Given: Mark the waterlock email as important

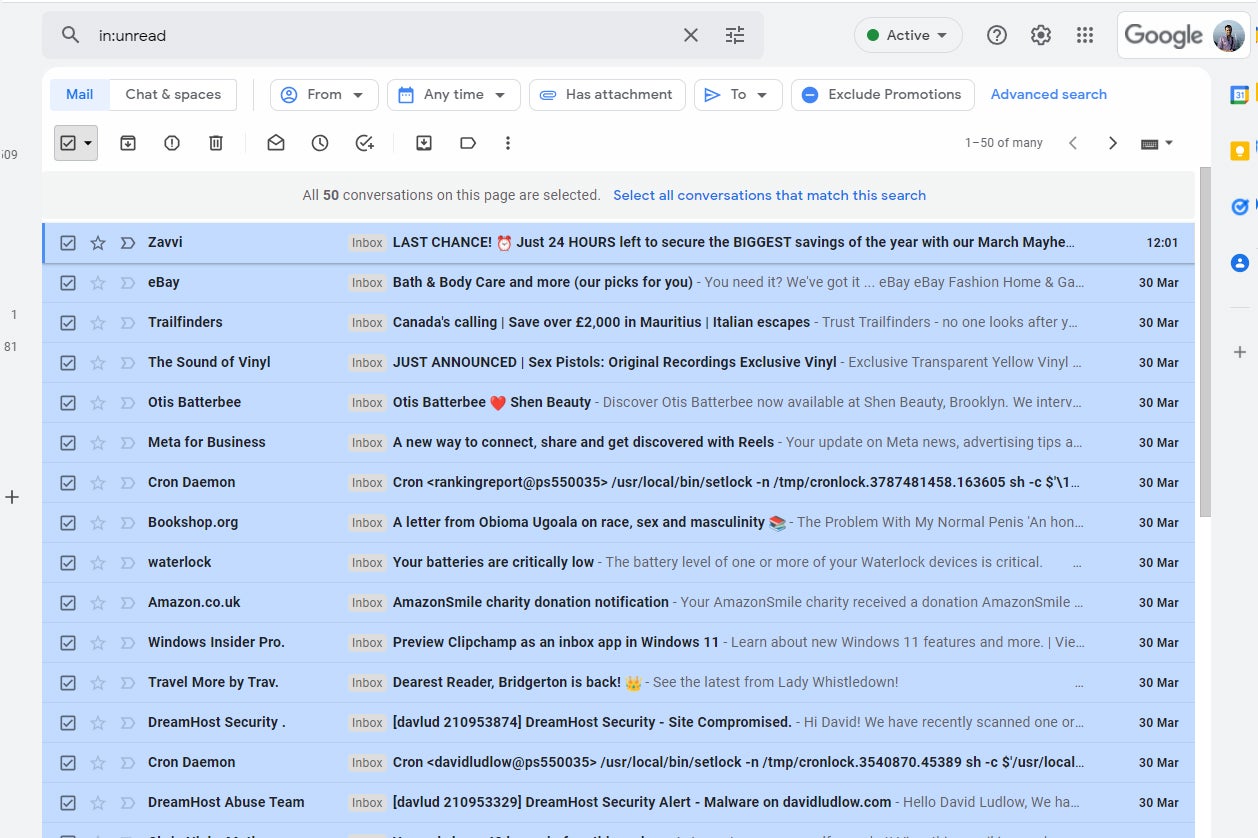Looking at the screenshot, I should click(x=128, y=563).
